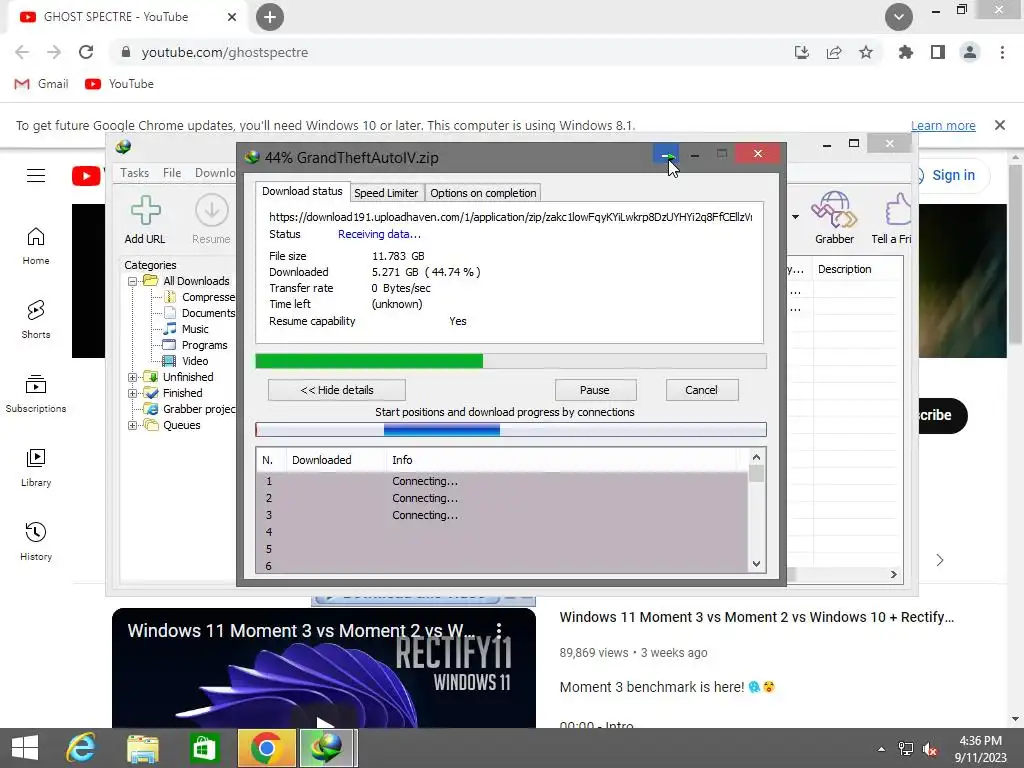Viewport: 1024px width, 768px height.
Task: Toggle Chrome side panel icon
Action: click(938, 52)
